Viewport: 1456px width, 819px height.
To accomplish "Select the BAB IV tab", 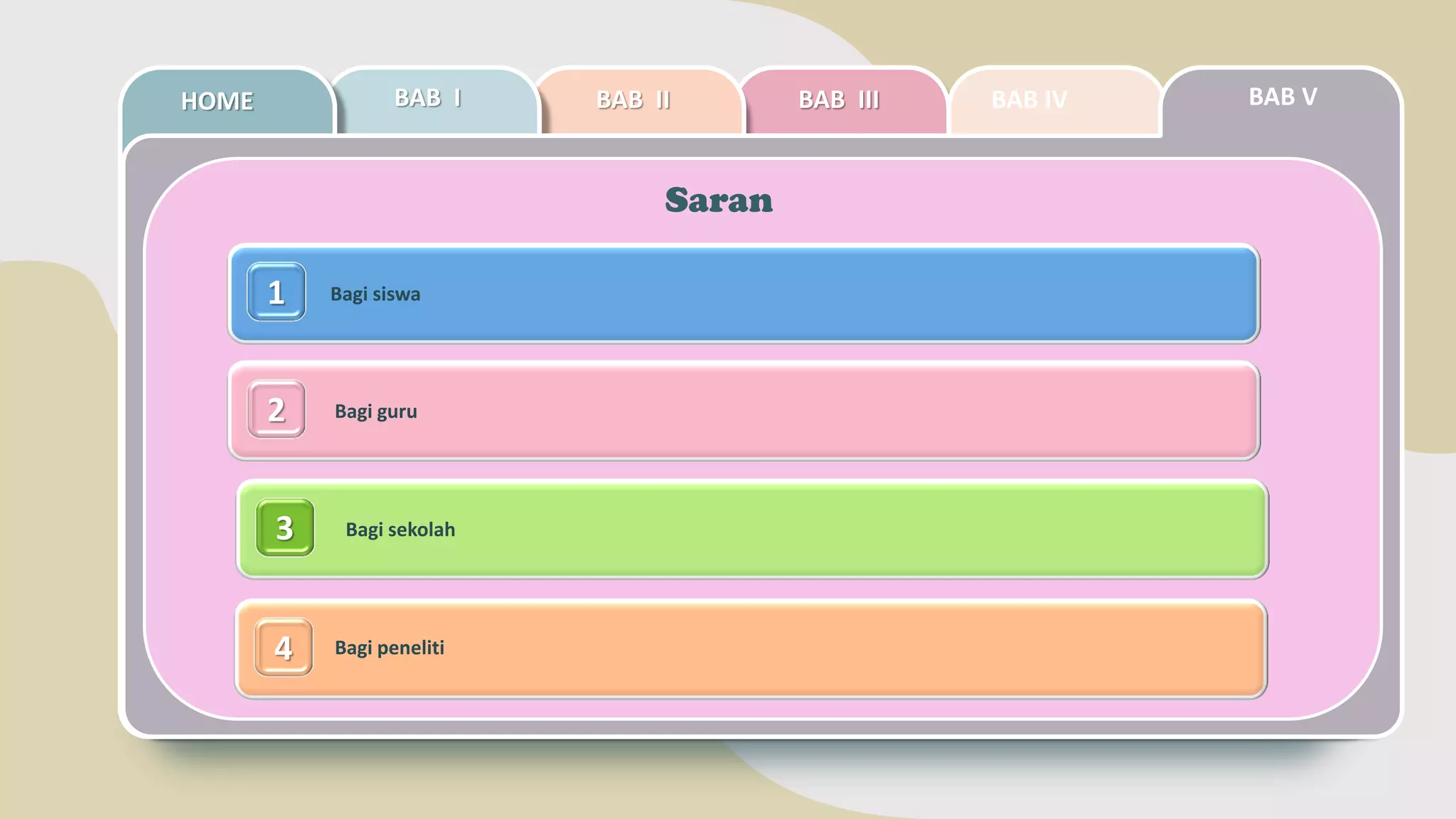I will (1029, 100).
